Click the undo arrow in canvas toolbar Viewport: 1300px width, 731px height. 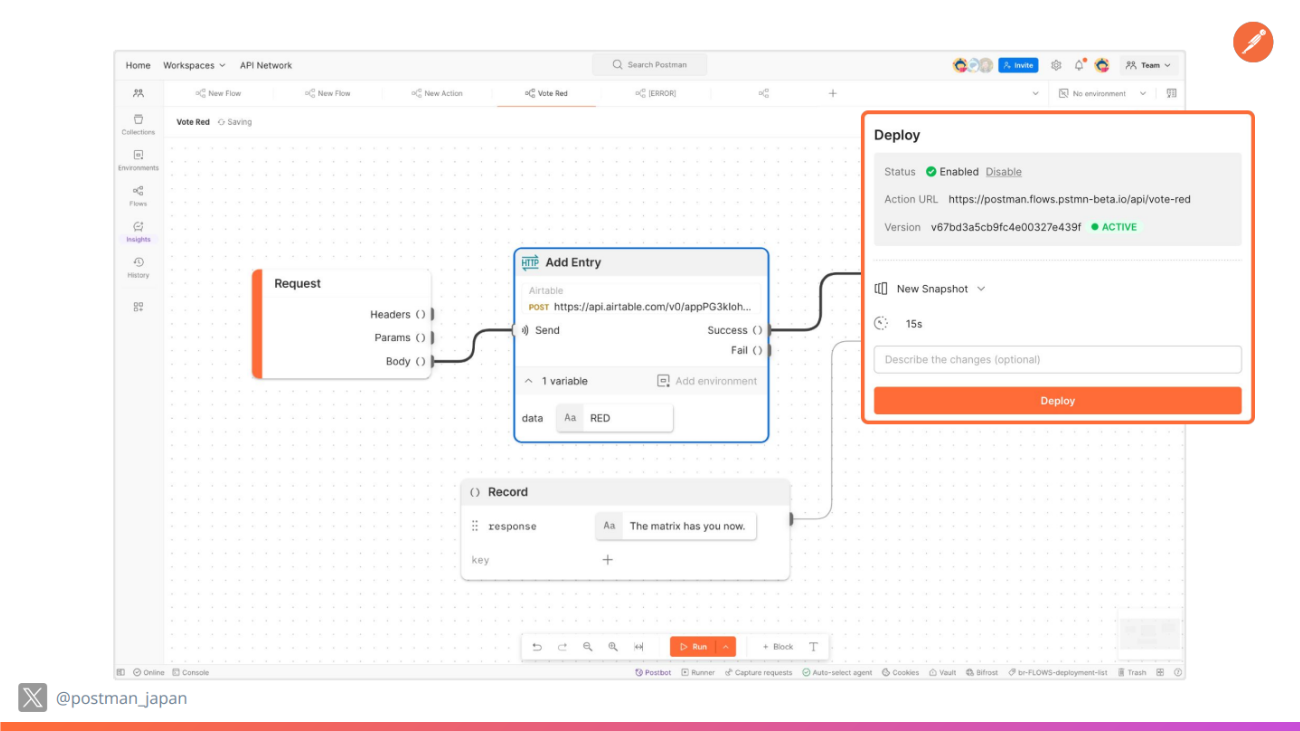537,647
